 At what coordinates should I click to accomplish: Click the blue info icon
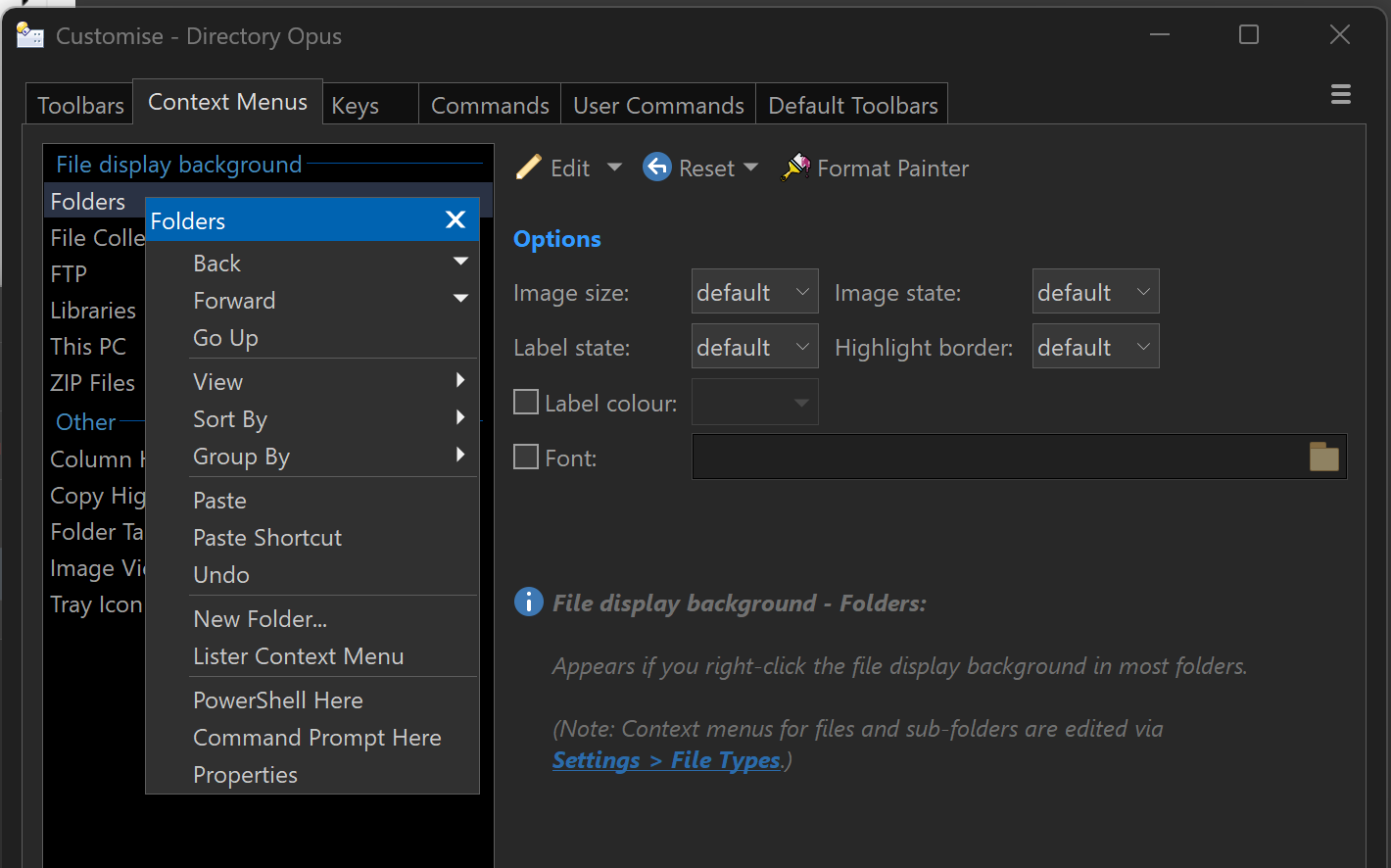coord(528,602)
